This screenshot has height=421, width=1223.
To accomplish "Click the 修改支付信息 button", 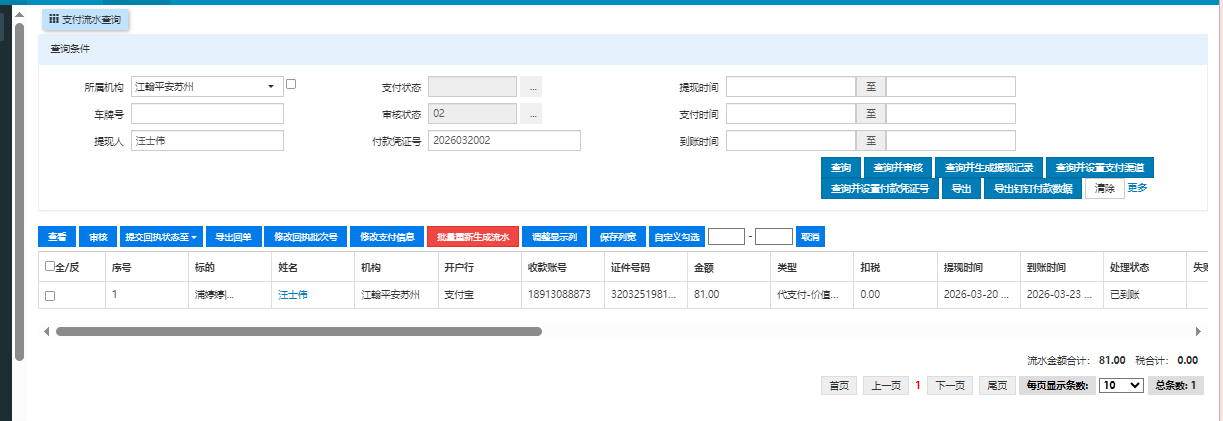I will (386, 237).
